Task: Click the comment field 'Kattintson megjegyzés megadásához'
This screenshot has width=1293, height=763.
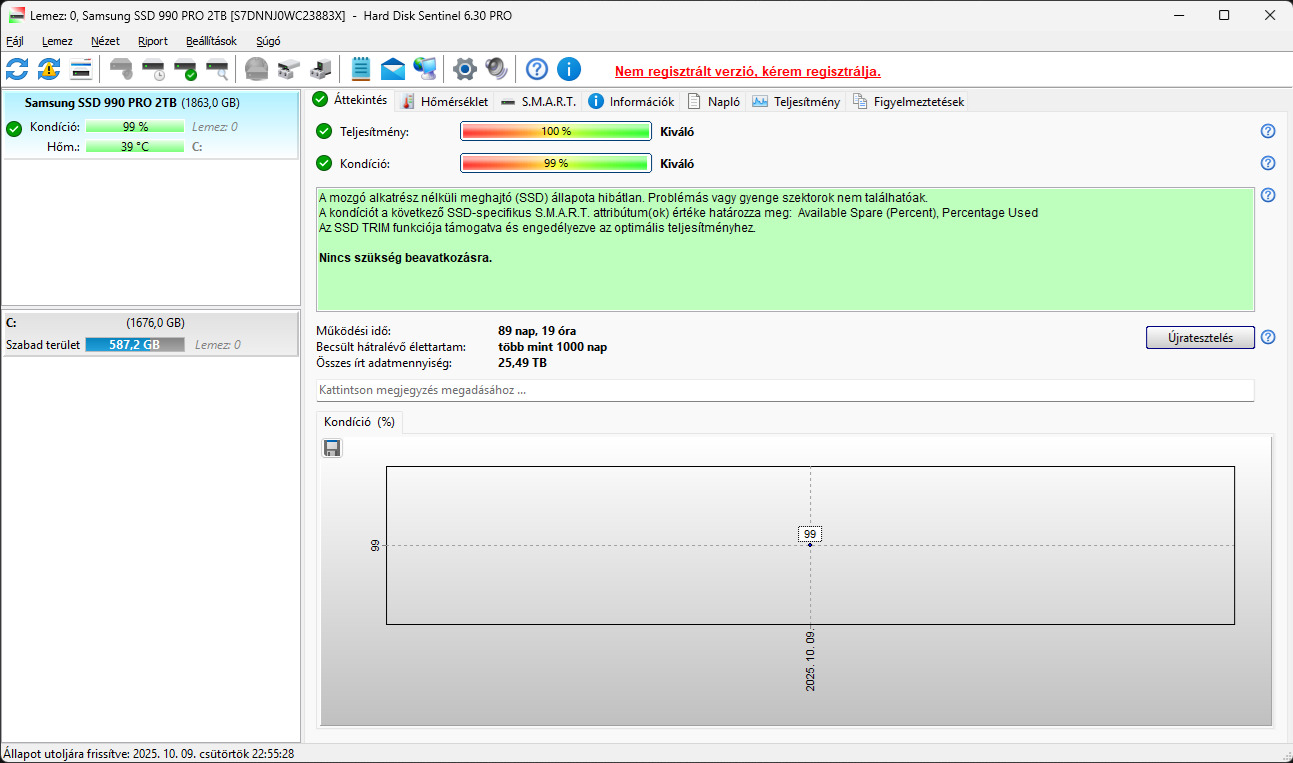Action: [x=785, y=390]
